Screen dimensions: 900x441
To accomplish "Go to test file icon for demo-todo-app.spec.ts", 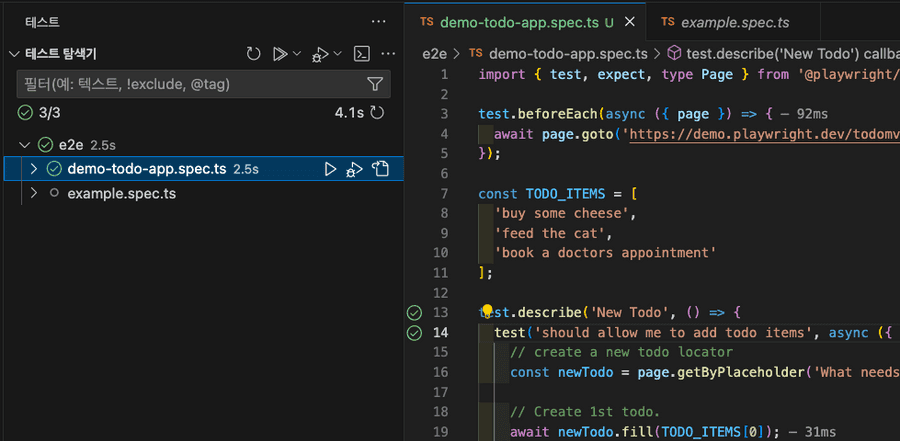I will click(x=380, y=169).
